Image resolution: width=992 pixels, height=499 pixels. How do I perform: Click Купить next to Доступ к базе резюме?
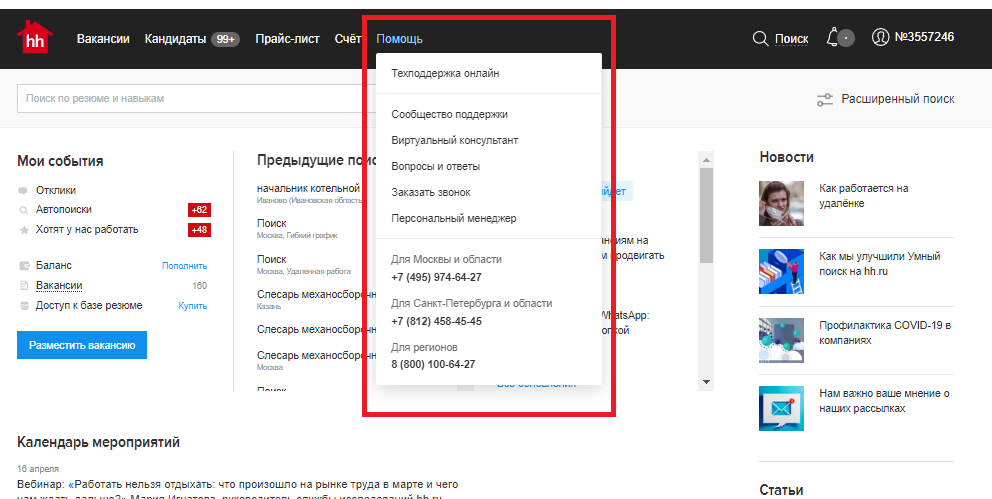(192, 305)
